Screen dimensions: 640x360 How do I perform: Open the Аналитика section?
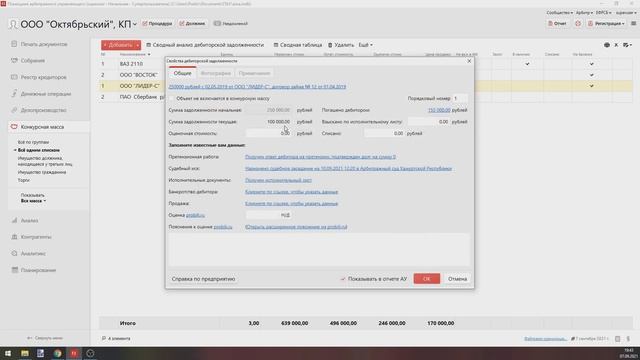33,253
